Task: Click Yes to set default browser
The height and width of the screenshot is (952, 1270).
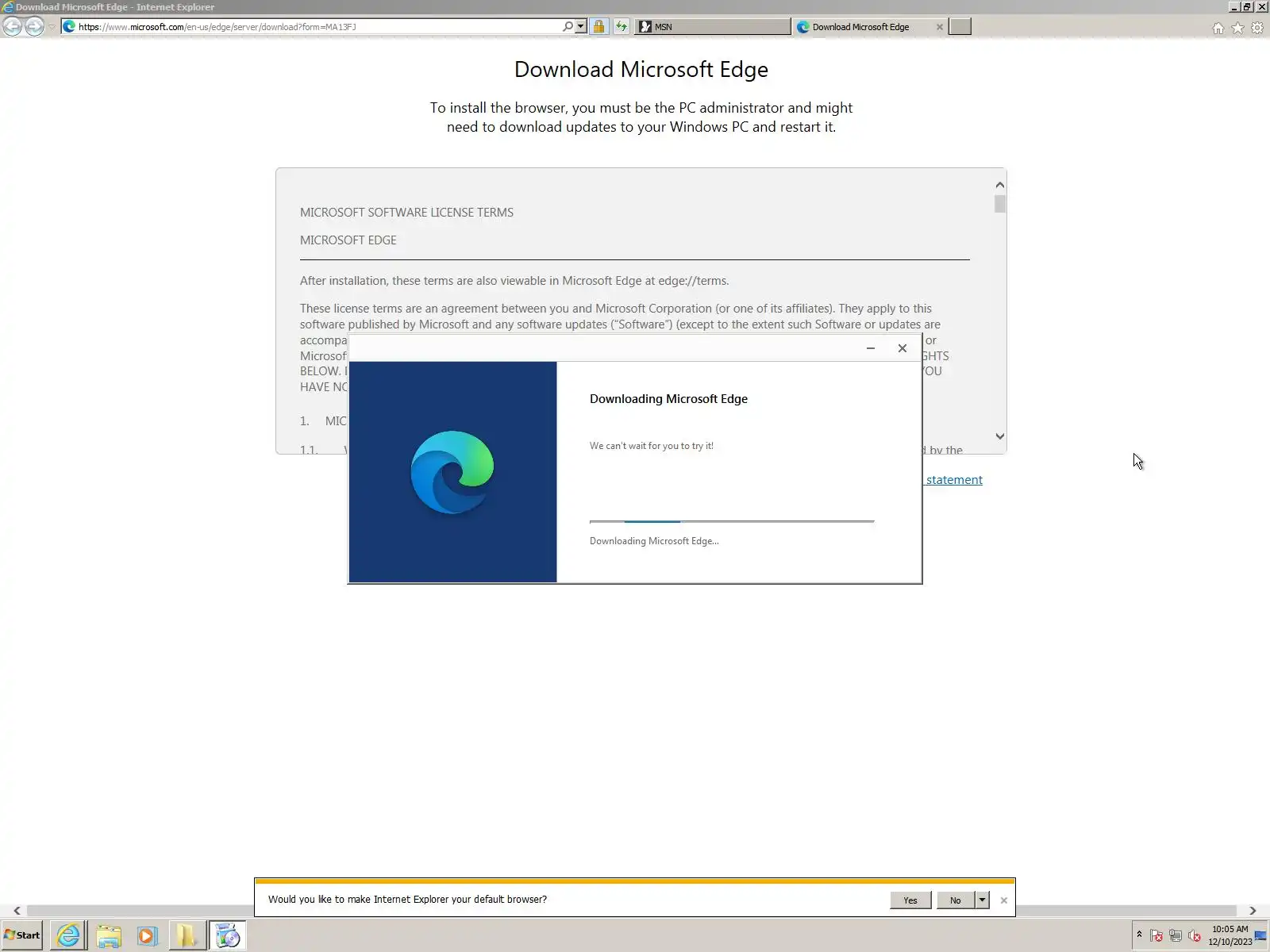Action: point(910,900)
